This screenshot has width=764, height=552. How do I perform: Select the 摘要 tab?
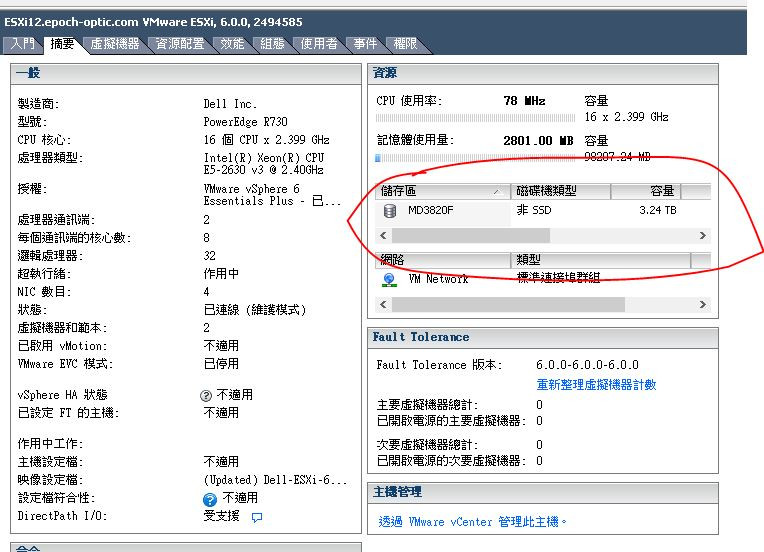point(62,44)
